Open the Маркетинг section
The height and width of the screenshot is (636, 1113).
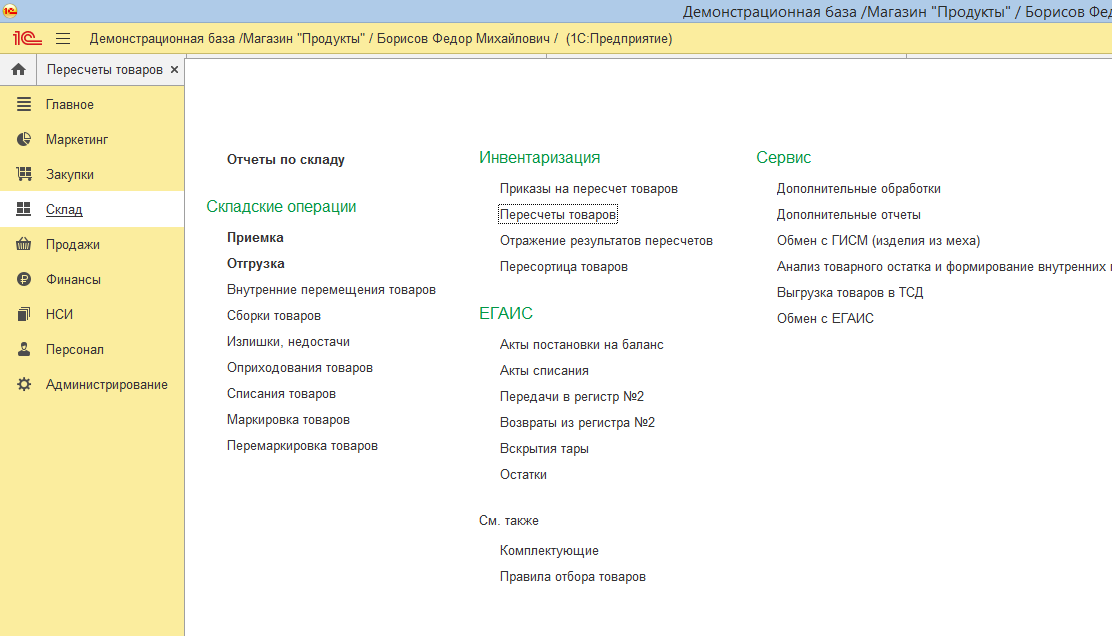tap(77, 139)
